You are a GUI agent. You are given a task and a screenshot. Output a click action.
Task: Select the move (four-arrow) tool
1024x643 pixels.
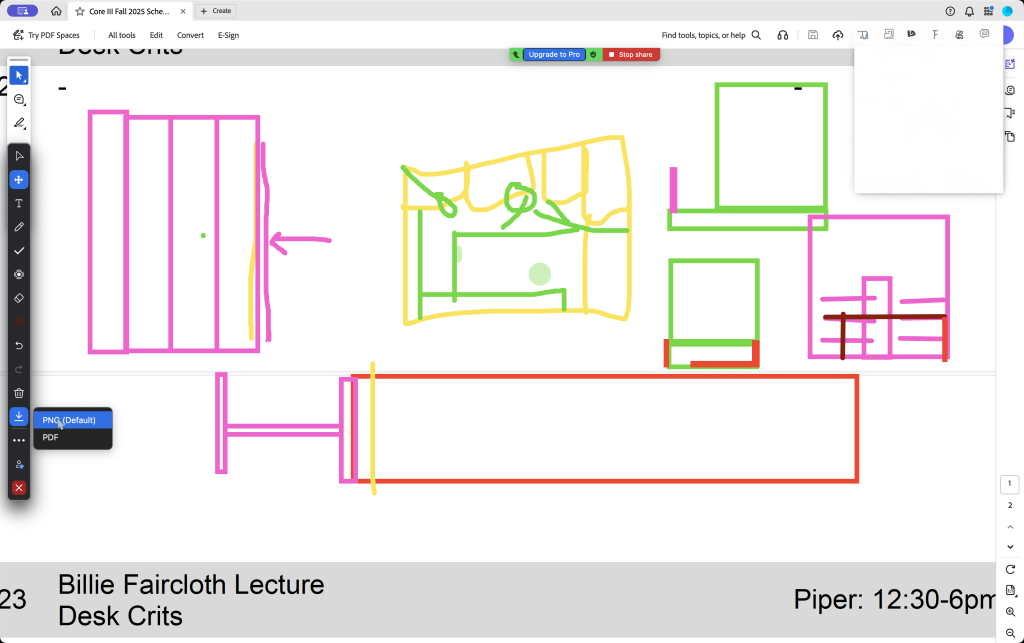click(x=19, y=180)
